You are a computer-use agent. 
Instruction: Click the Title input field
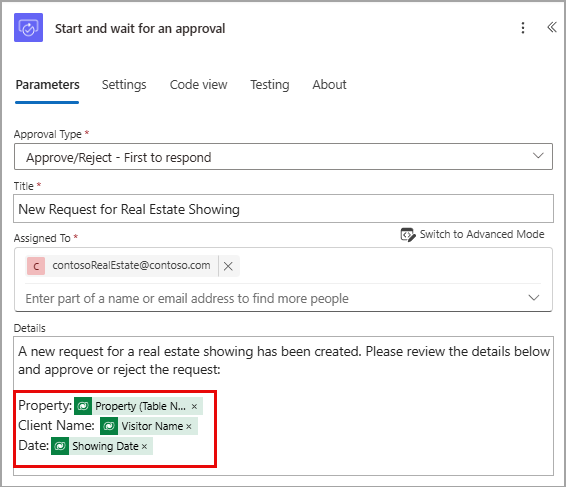(x=283, y=209)
